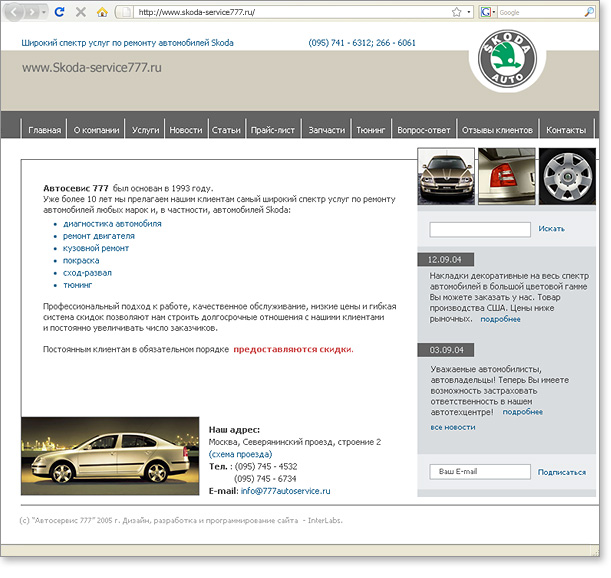The height and width of the screenshot is (578, 611).
Task: Click the info@777autoservice.ru email link
Action: tap(285, 491)
